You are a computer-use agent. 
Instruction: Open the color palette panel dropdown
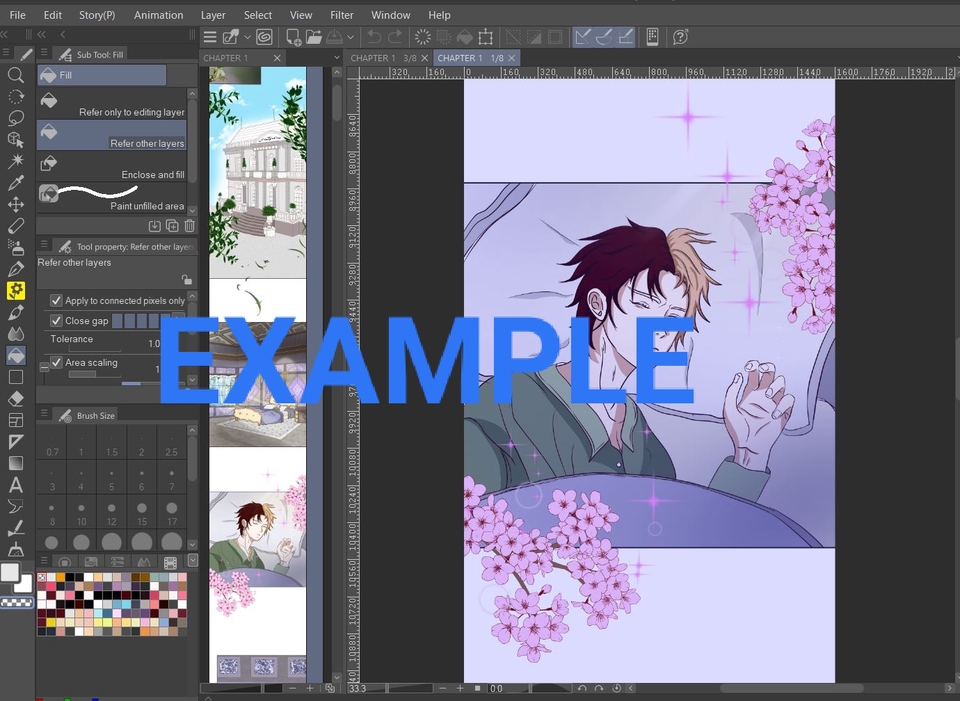coord(192,561)
